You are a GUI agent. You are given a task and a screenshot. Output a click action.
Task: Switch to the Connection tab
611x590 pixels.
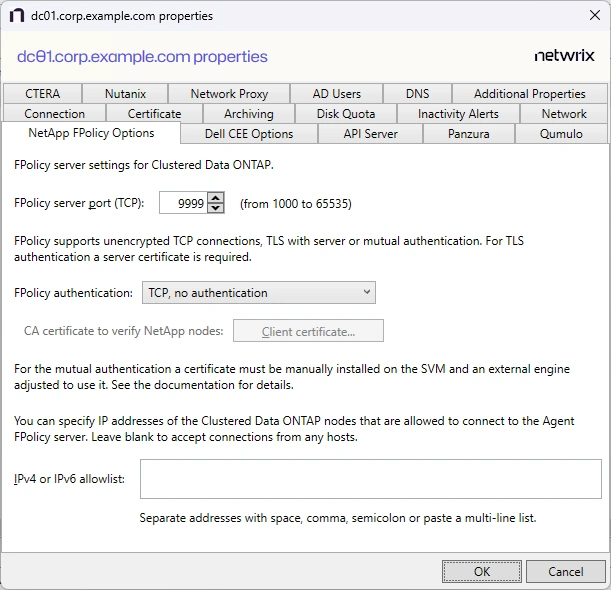(x=54, y=113)
